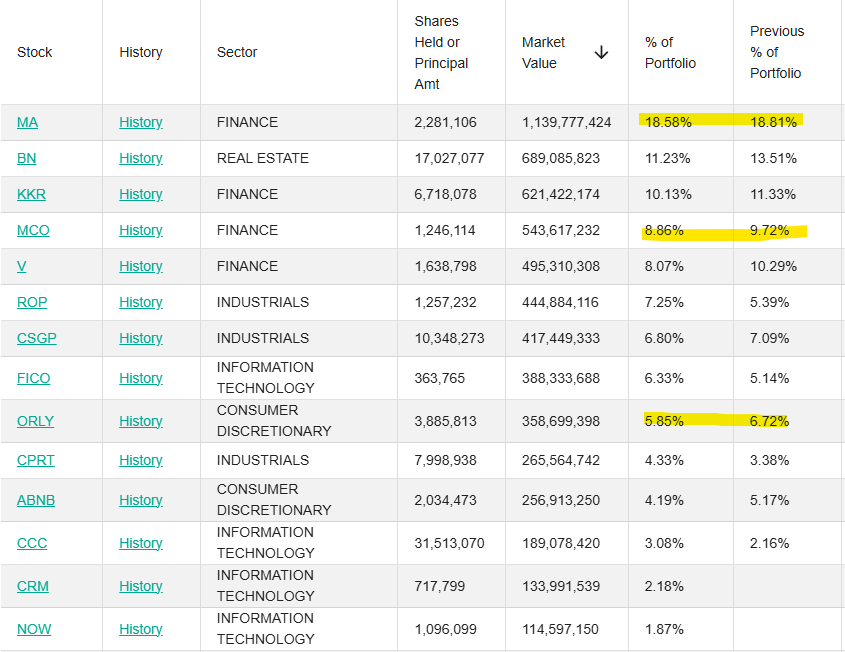View History for the MA row
845x652 pixels.
141,122
